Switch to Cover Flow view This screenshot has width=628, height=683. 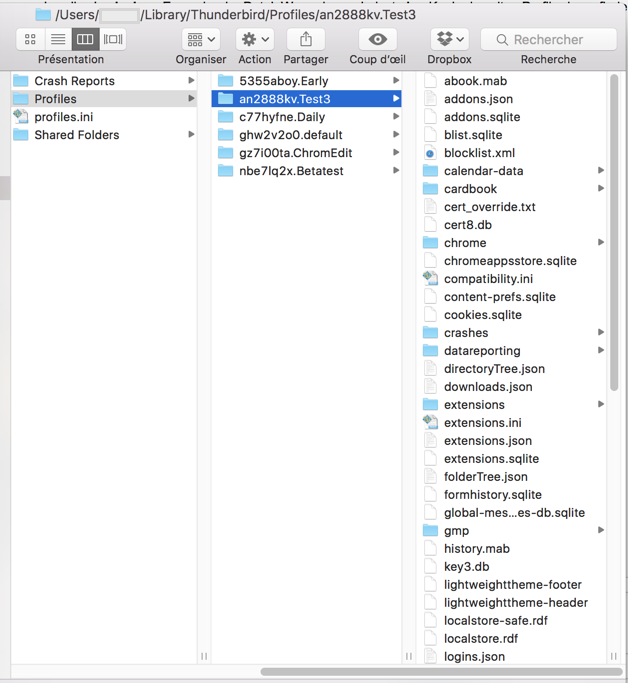point(113,40)
